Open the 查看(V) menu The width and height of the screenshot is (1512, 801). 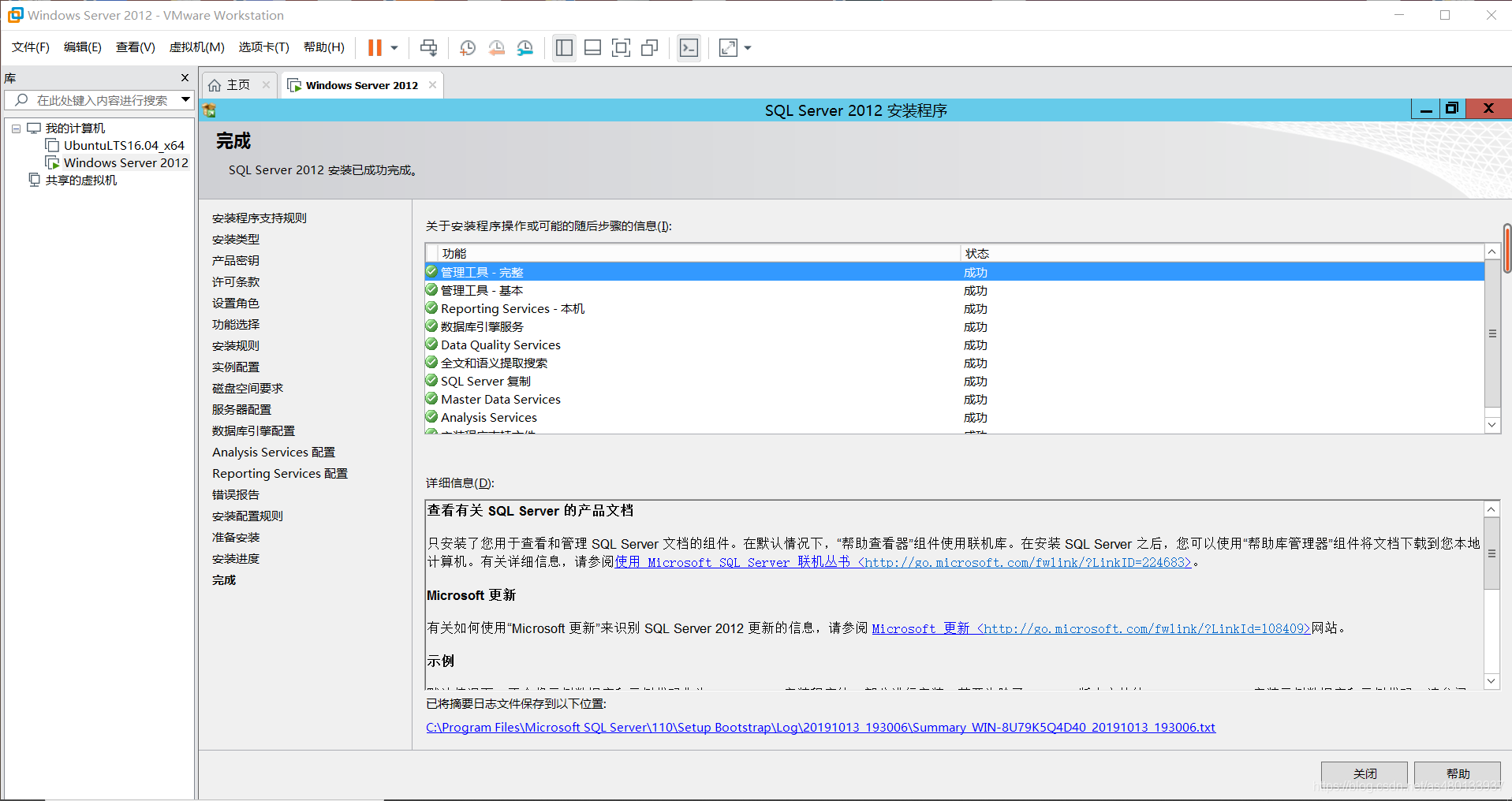136,47
